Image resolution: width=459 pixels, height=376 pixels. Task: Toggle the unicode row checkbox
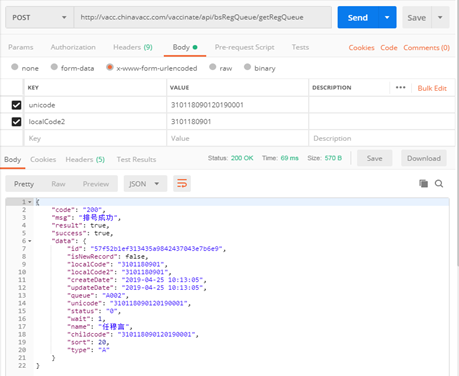coord(16,105)
